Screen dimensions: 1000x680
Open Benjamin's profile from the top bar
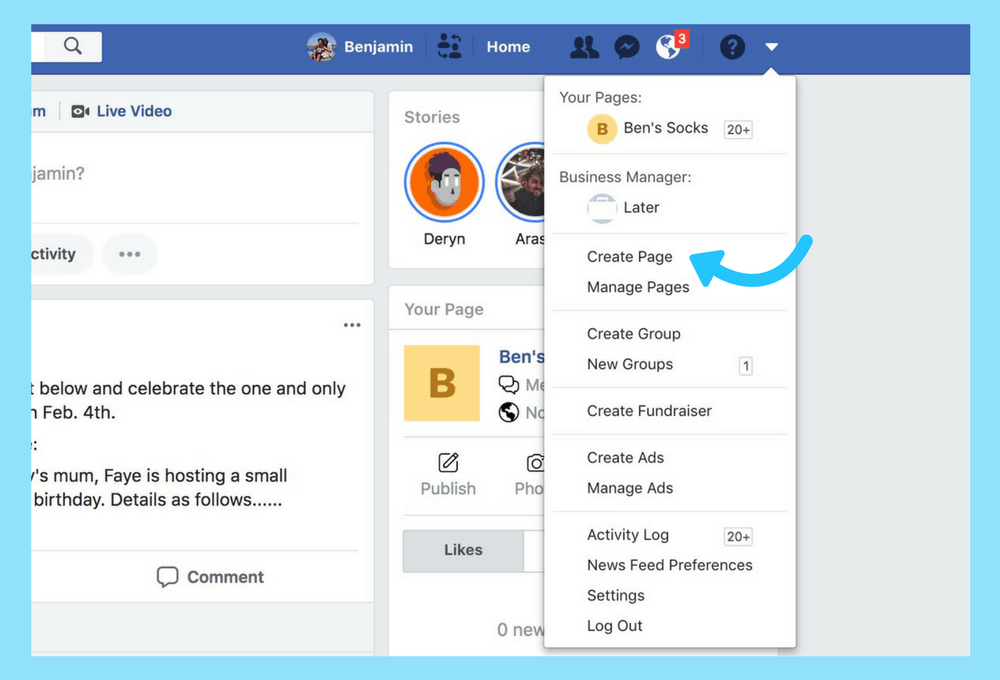tap(361, 47)
